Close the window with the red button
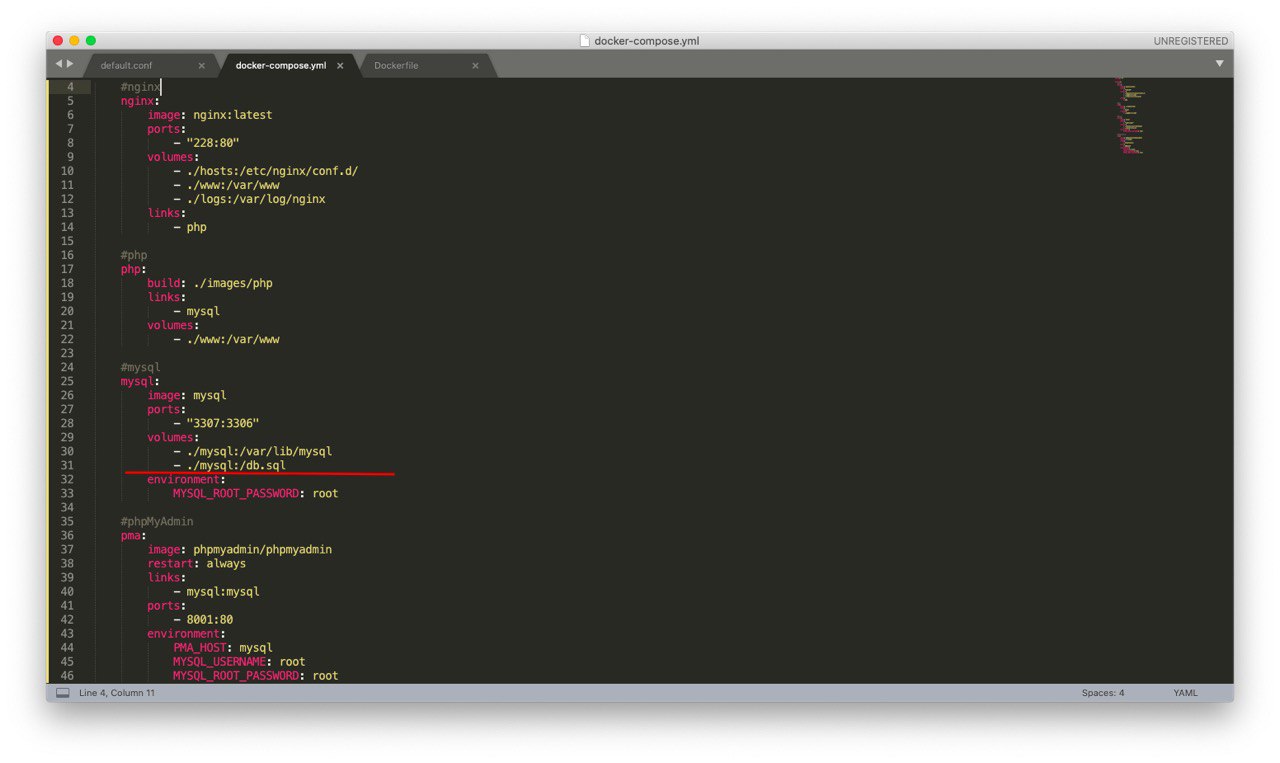 click(x=58, y=41)
